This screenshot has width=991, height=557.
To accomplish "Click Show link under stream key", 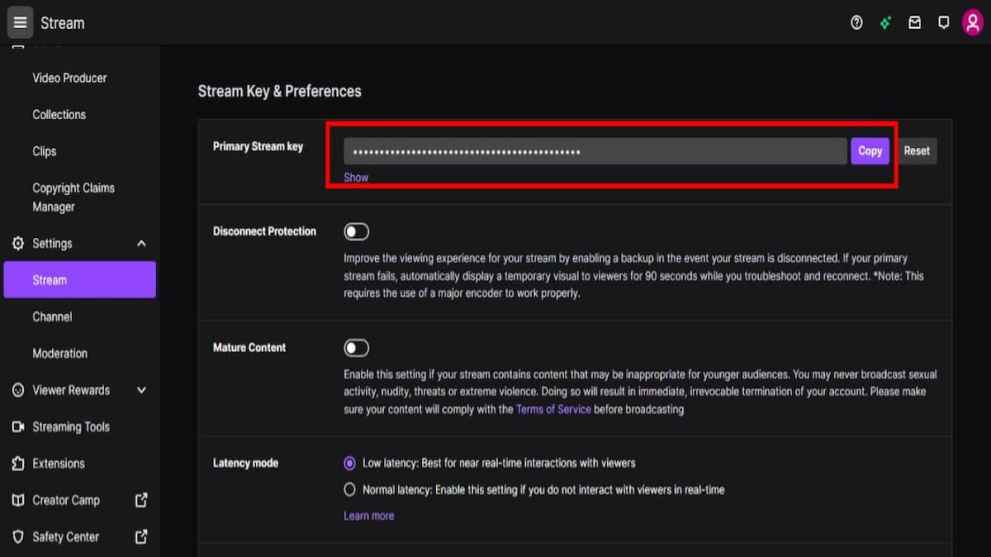I will (356, 177).
